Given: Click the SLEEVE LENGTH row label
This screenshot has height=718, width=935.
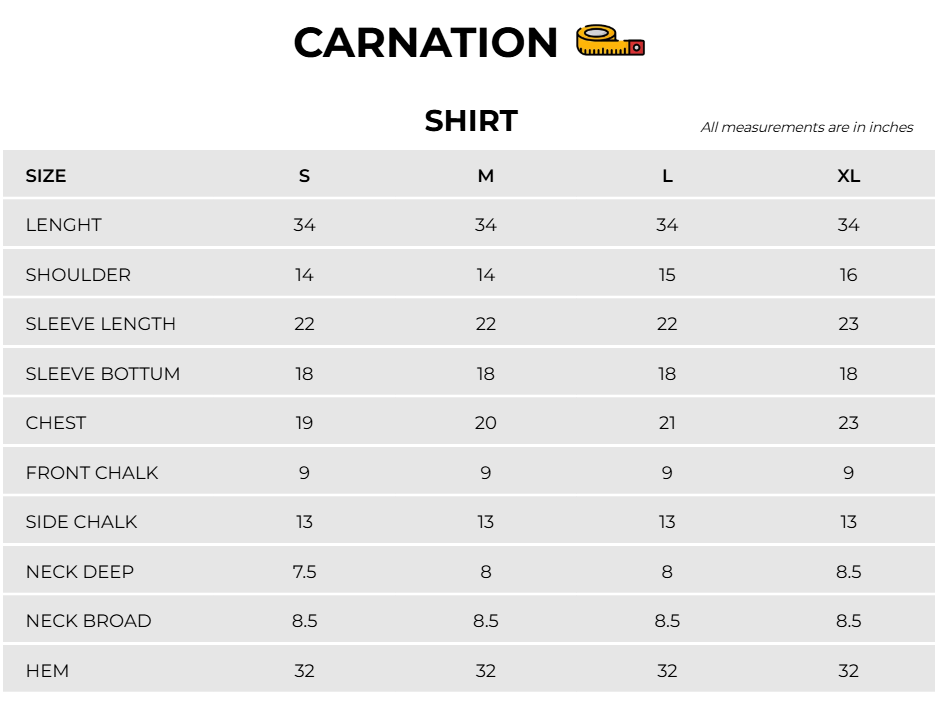Looking at the screenshot, I should tap(101, 324).
